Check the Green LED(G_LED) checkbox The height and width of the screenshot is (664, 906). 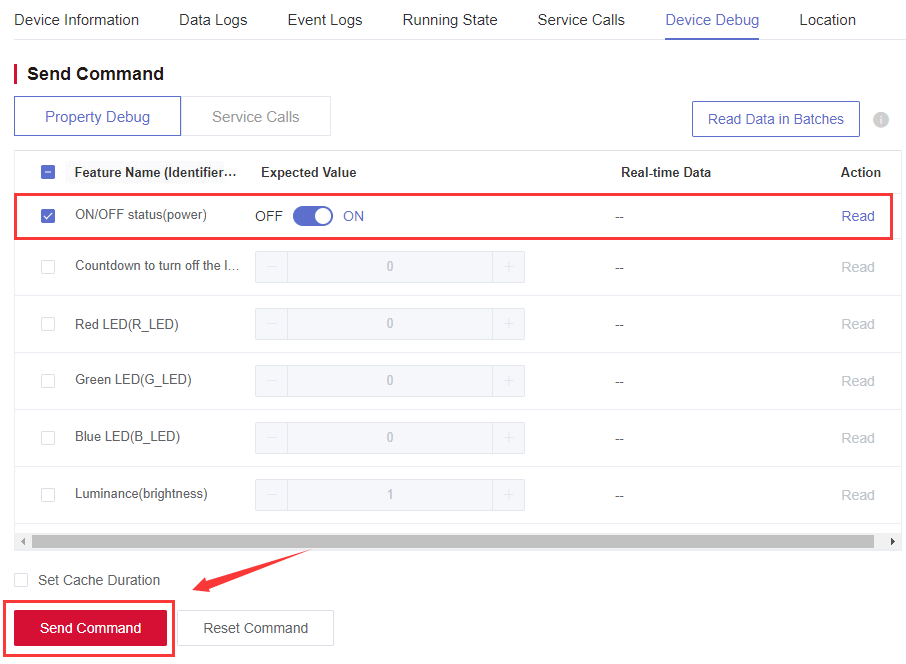pos(48,381)
